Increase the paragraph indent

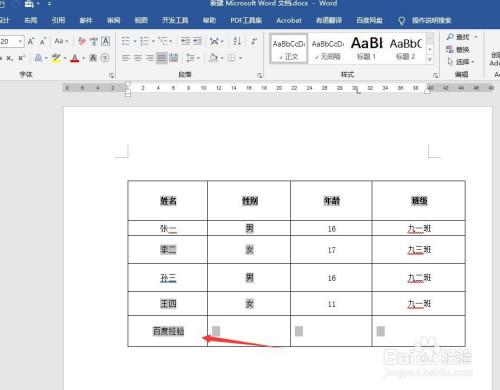[198, 41]
